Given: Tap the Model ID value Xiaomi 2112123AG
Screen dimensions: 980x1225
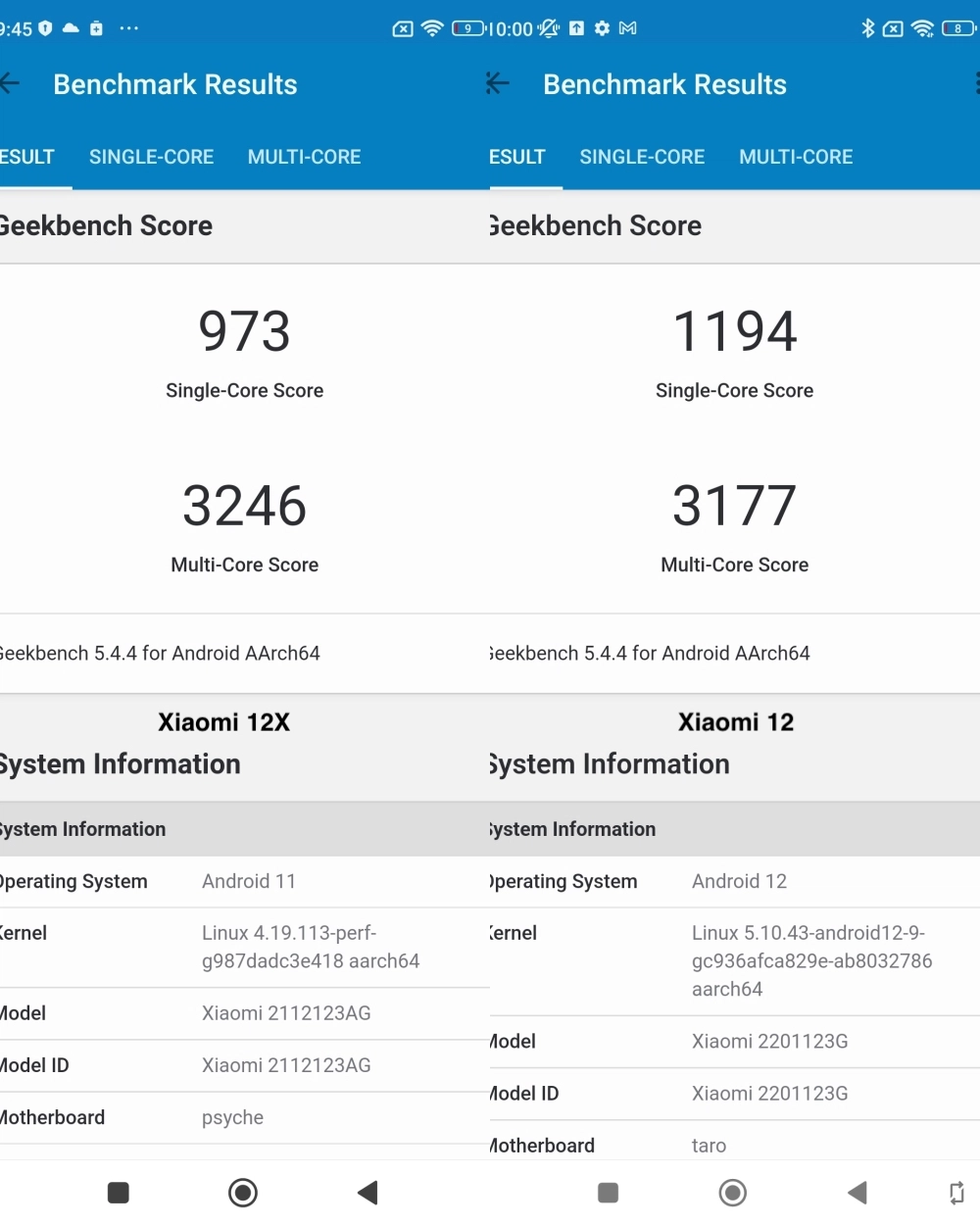Looking at the screenshot, I should [286, 1065].
